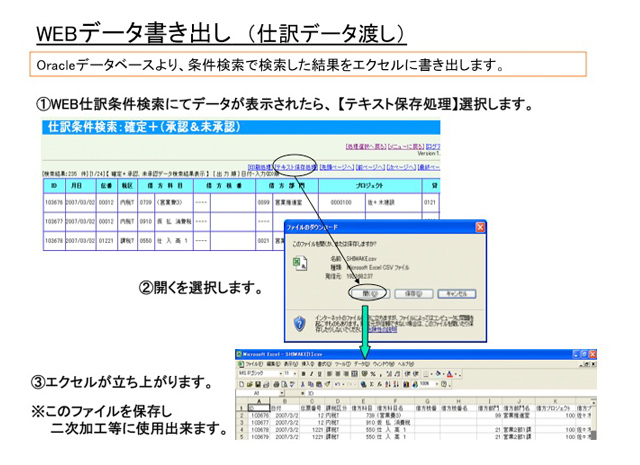
Task: Click Borders icon in Excel formatting toolbar
Action: pyautogui.click(x=426, y=374)
